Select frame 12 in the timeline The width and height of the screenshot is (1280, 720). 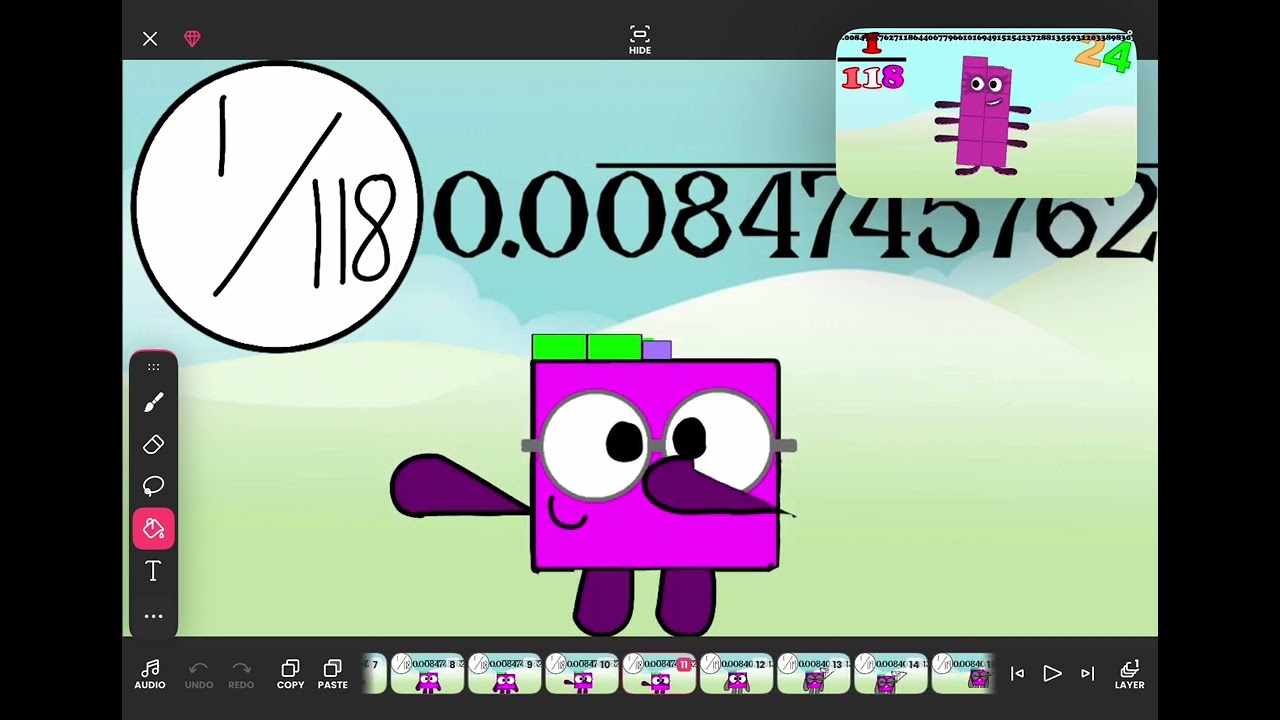click(737, 674)
